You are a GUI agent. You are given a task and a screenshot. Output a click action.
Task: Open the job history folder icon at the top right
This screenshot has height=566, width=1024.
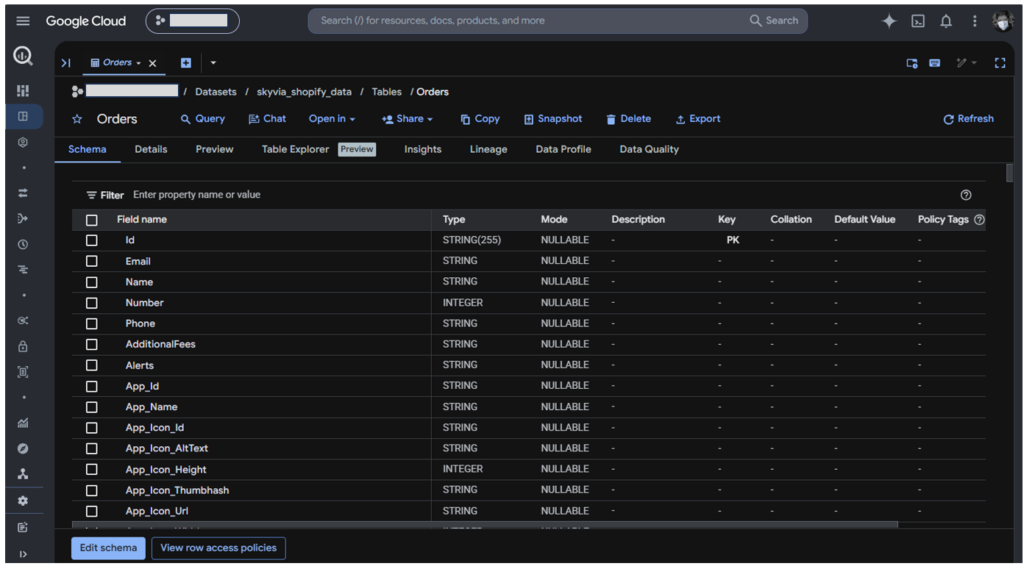pyautogui.click(x=912, y=63)
